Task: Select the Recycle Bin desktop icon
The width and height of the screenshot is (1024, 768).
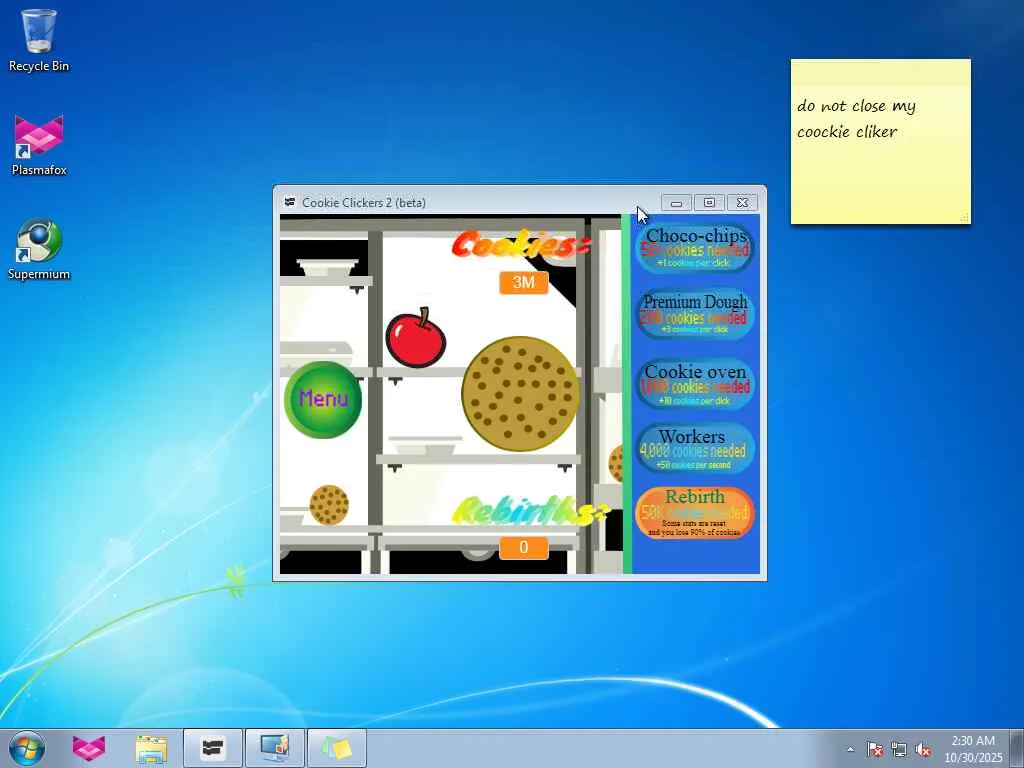Action: pos(39,40)
